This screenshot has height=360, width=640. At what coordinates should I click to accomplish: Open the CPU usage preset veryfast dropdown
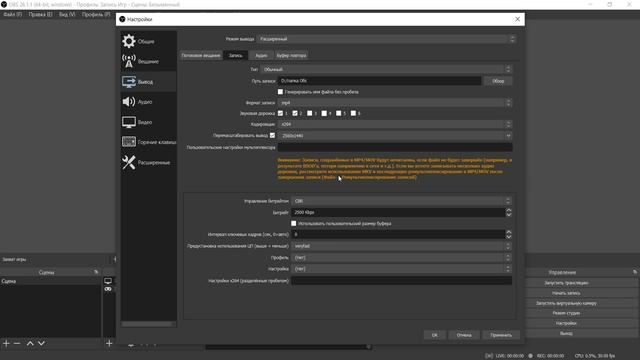pyautogui.click(x=401, y=246)
